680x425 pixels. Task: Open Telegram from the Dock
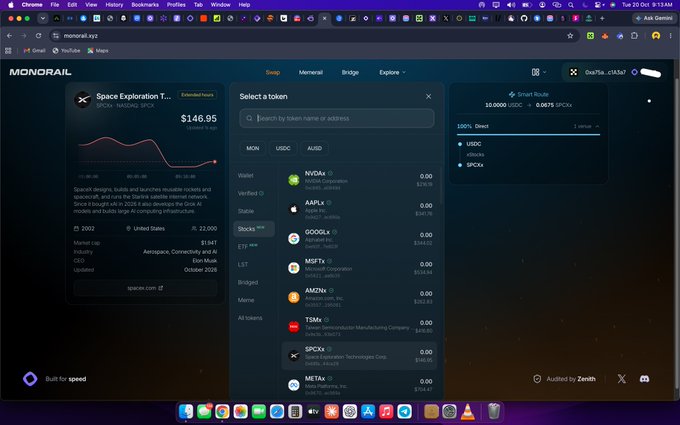click(x=405, y=411)
